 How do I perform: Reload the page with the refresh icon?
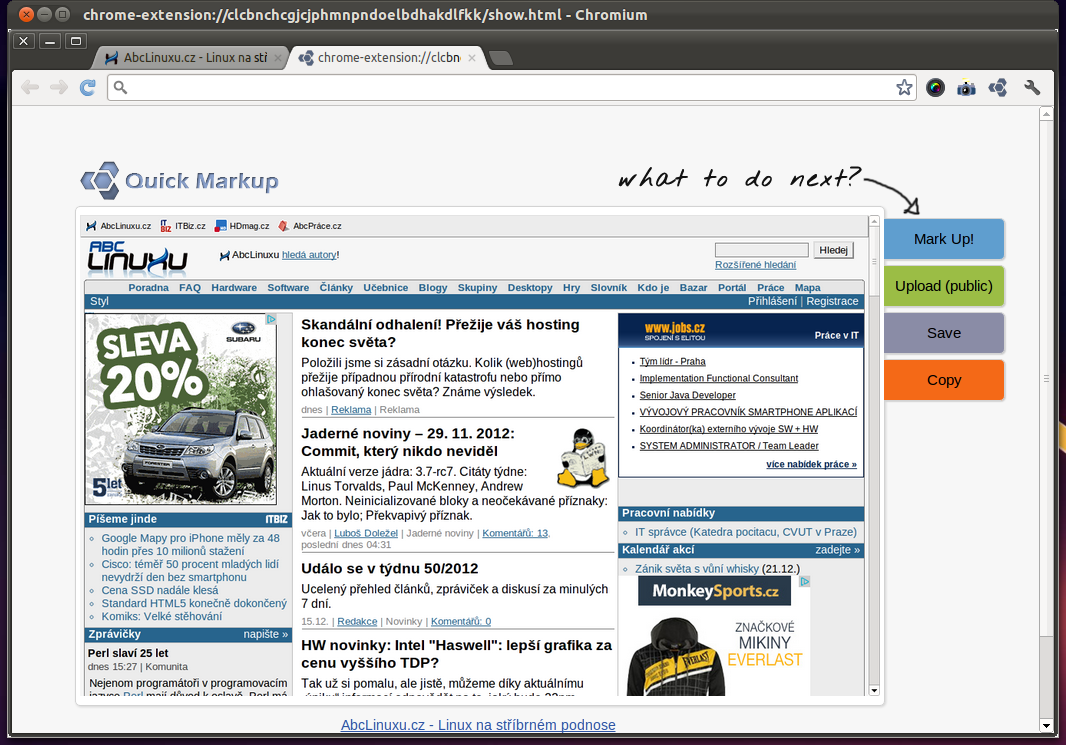[x=88, y=88]
